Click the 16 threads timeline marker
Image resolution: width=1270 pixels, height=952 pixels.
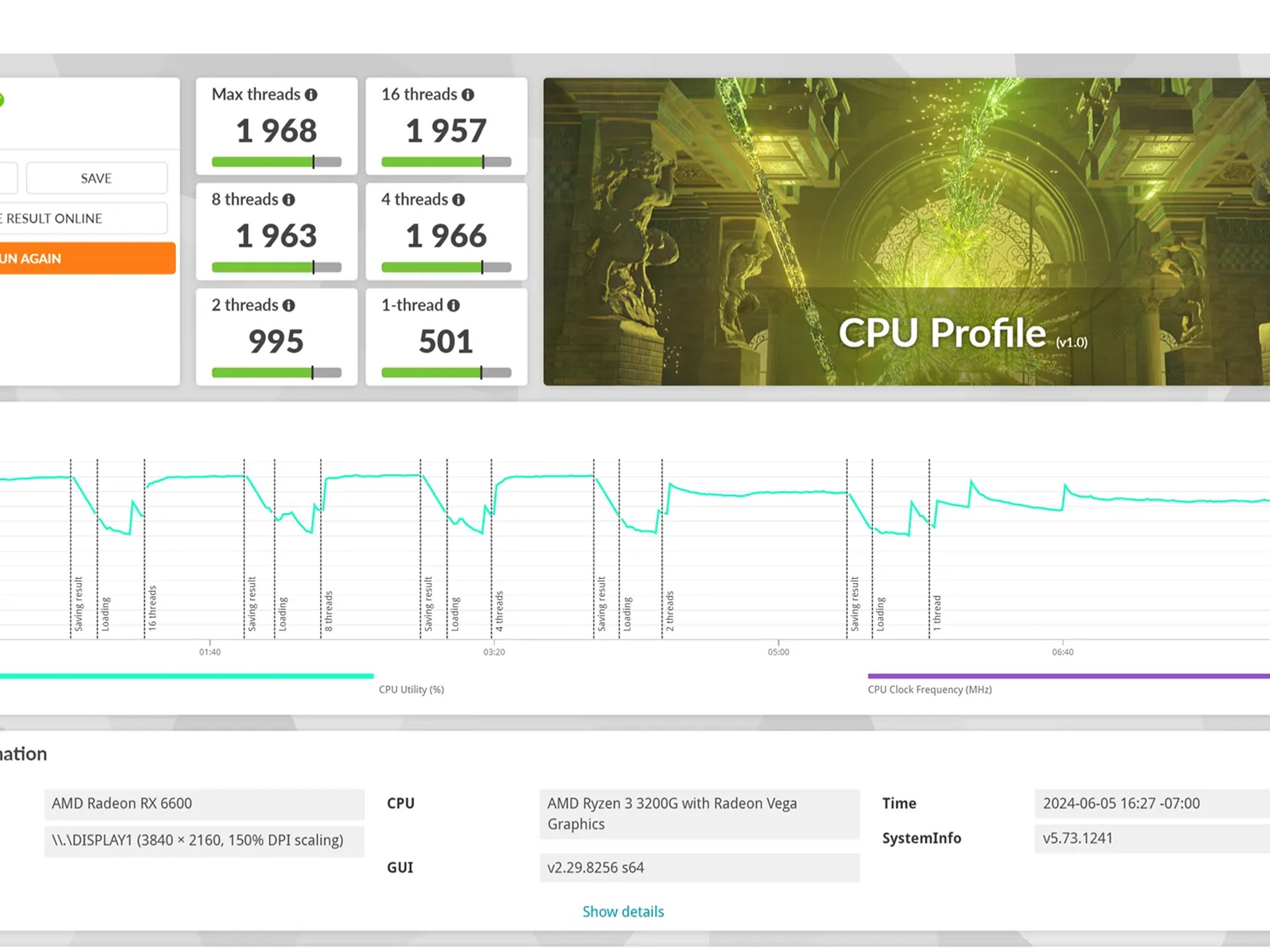(x=152, y=608)
